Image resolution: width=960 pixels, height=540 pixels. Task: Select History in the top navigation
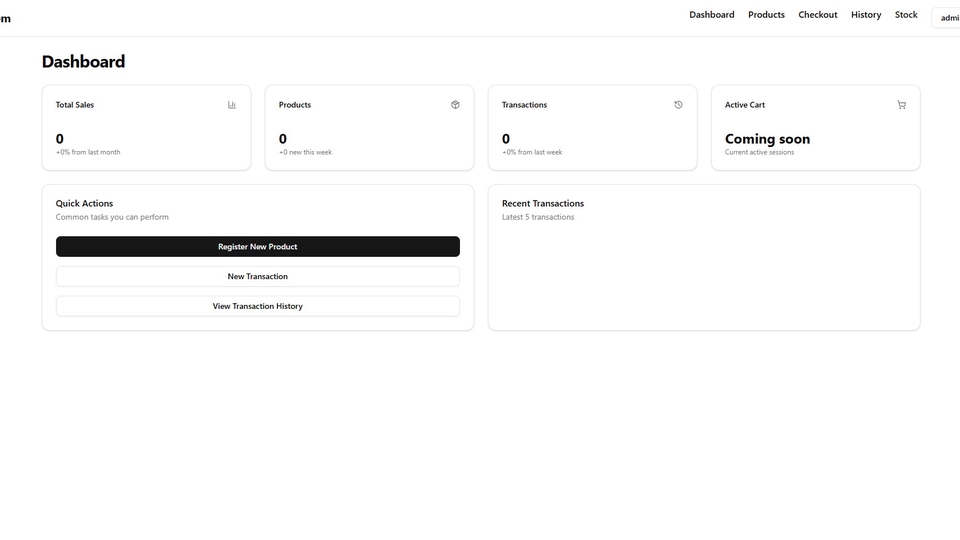(x=866, y=15)
